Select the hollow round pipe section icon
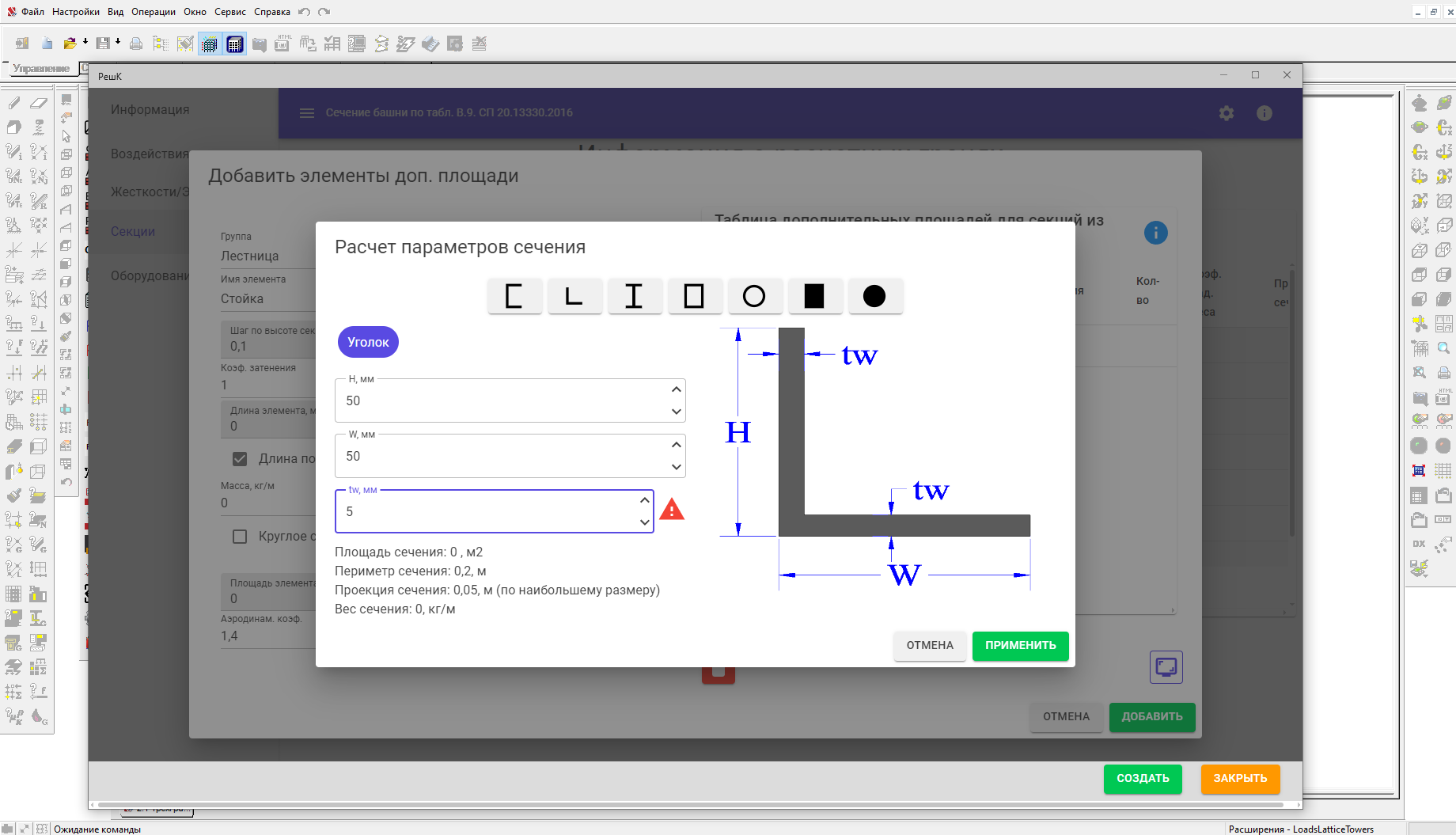1456x835 pixels. (755, 296)
